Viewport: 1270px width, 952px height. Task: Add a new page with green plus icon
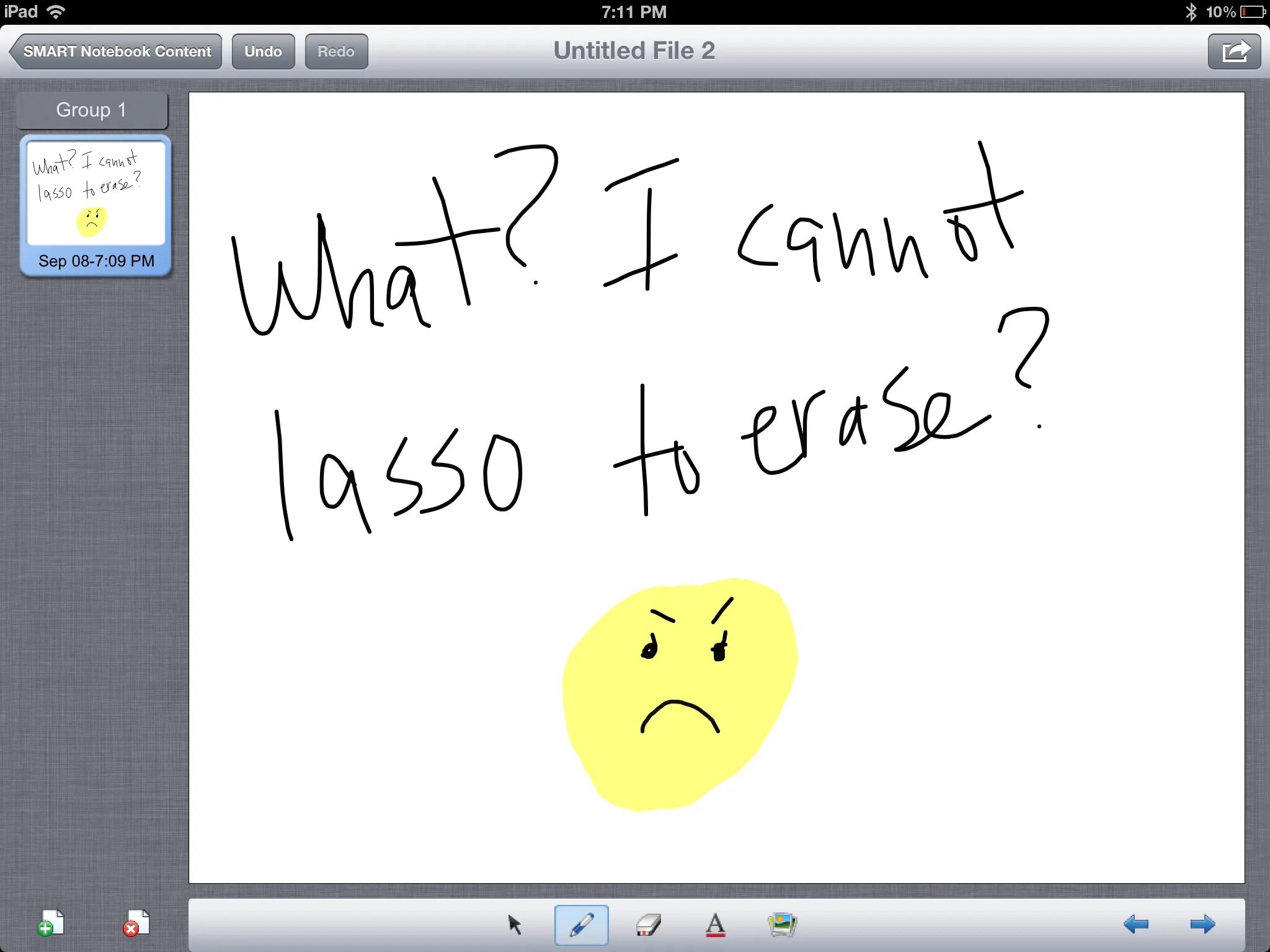(x=51, y=923)
